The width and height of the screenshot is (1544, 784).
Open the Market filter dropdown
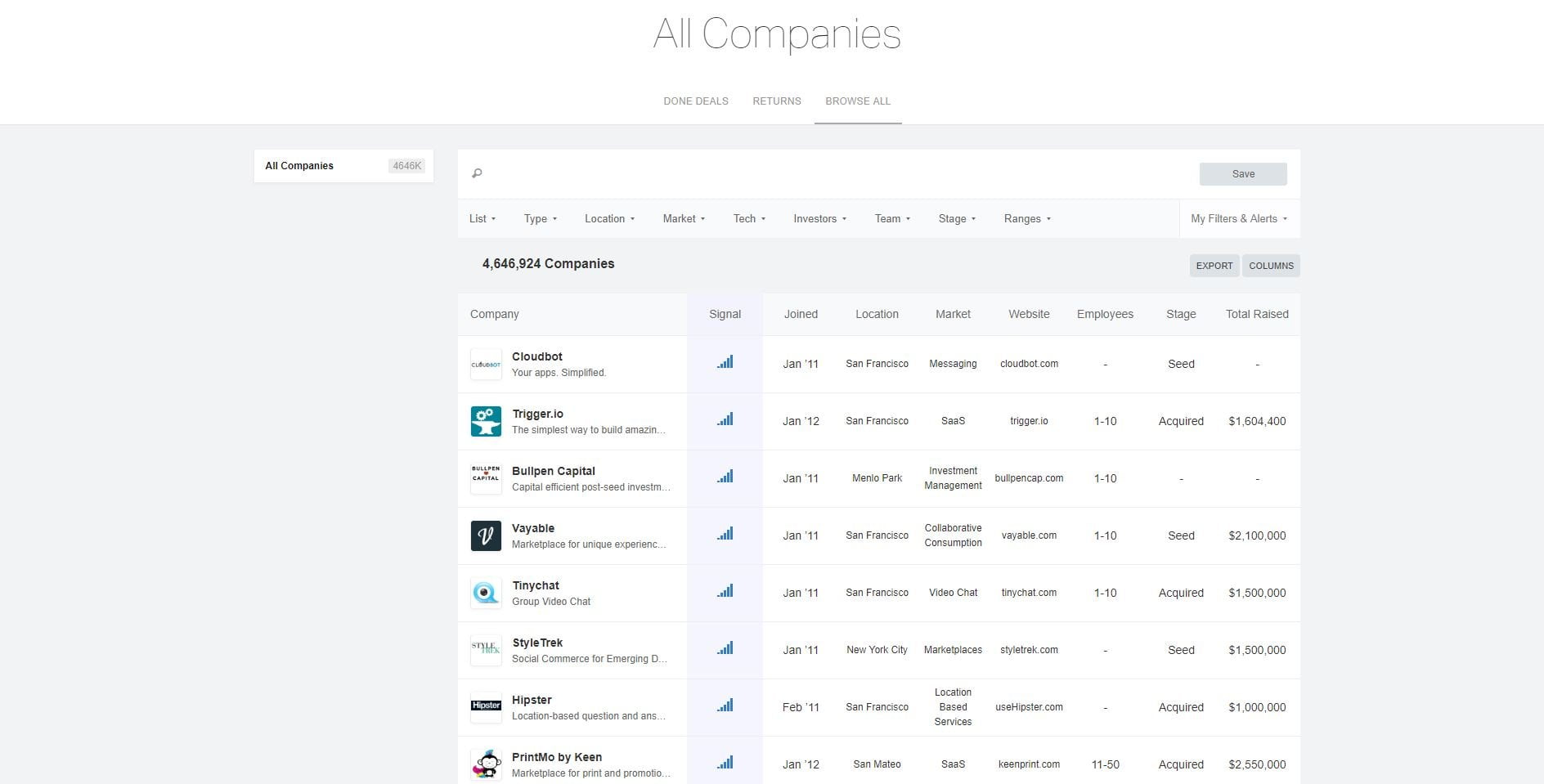(684, 219)
